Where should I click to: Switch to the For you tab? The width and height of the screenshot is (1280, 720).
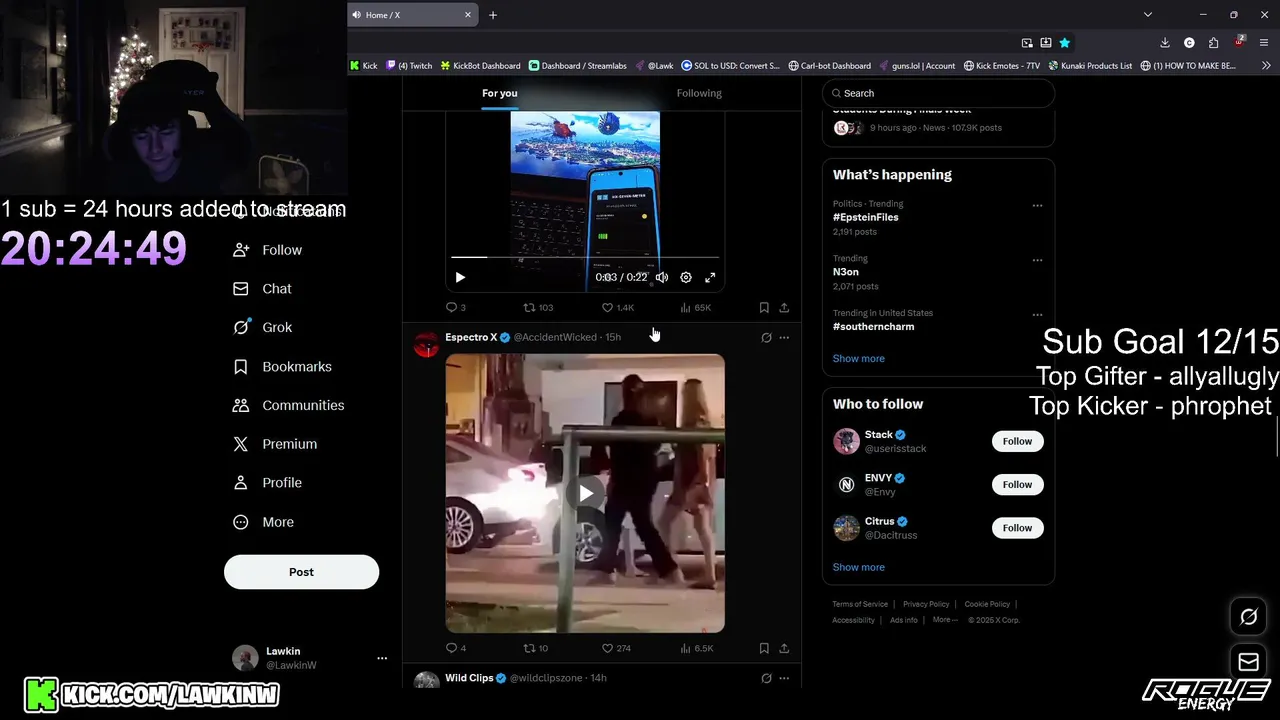500,93
